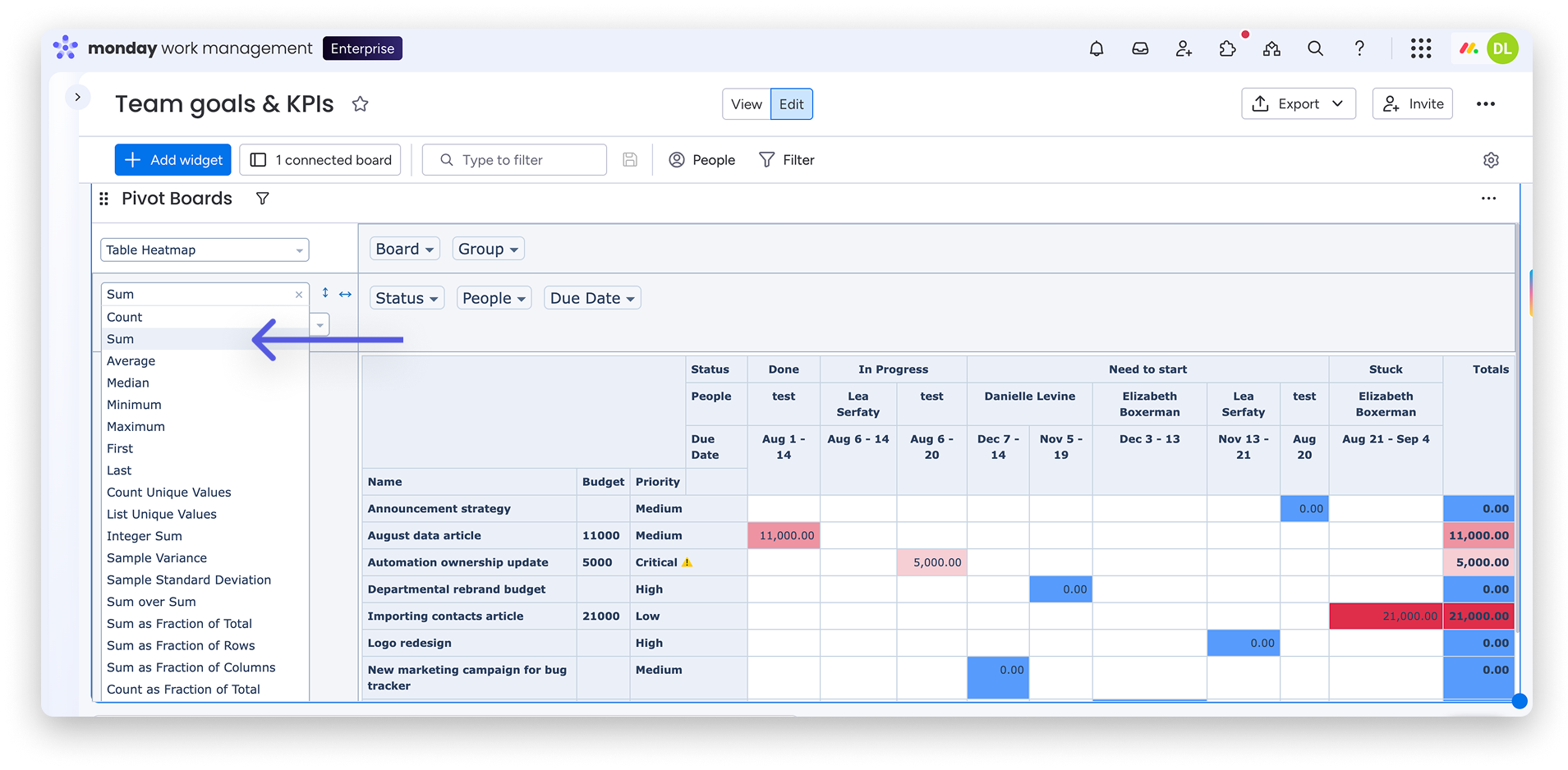Switch dashboard to View mode
The width and height of the screenshot is (1568, 770).
pos(746,104)
